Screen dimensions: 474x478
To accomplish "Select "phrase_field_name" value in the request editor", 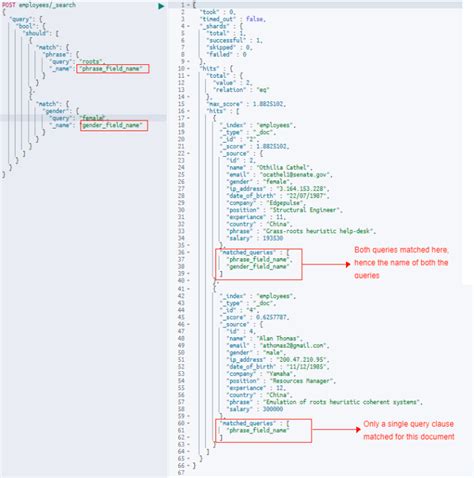I will tap(111, 69).
